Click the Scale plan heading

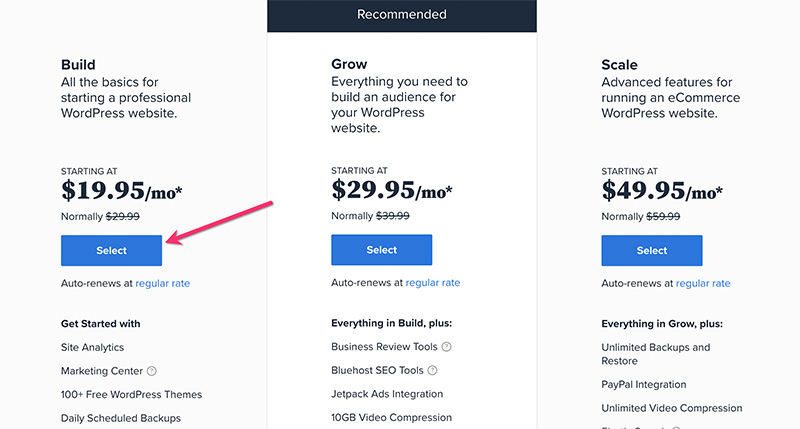click(619, 65)
